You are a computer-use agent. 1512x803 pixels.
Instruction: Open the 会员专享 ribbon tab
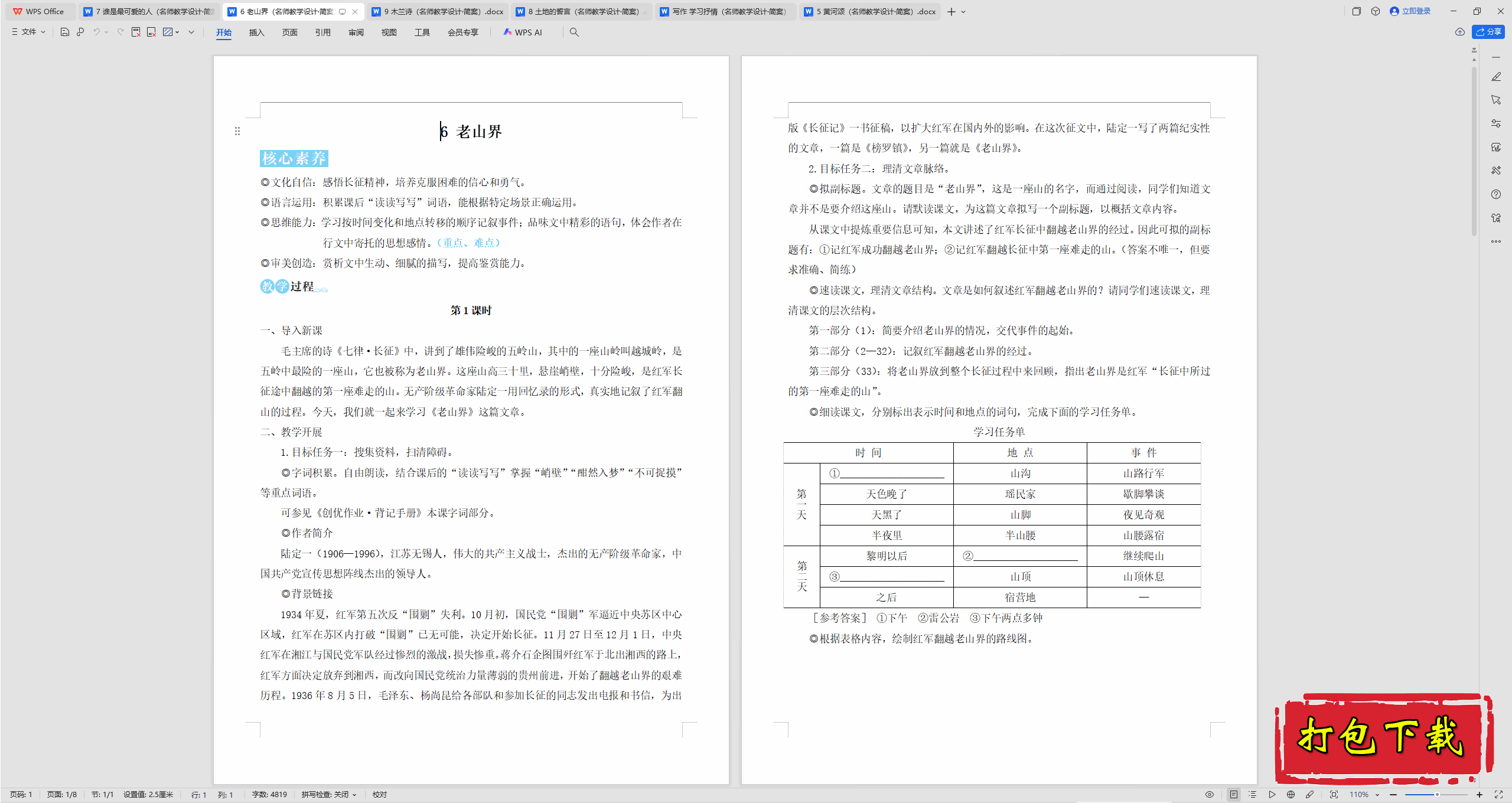point(463,32)
